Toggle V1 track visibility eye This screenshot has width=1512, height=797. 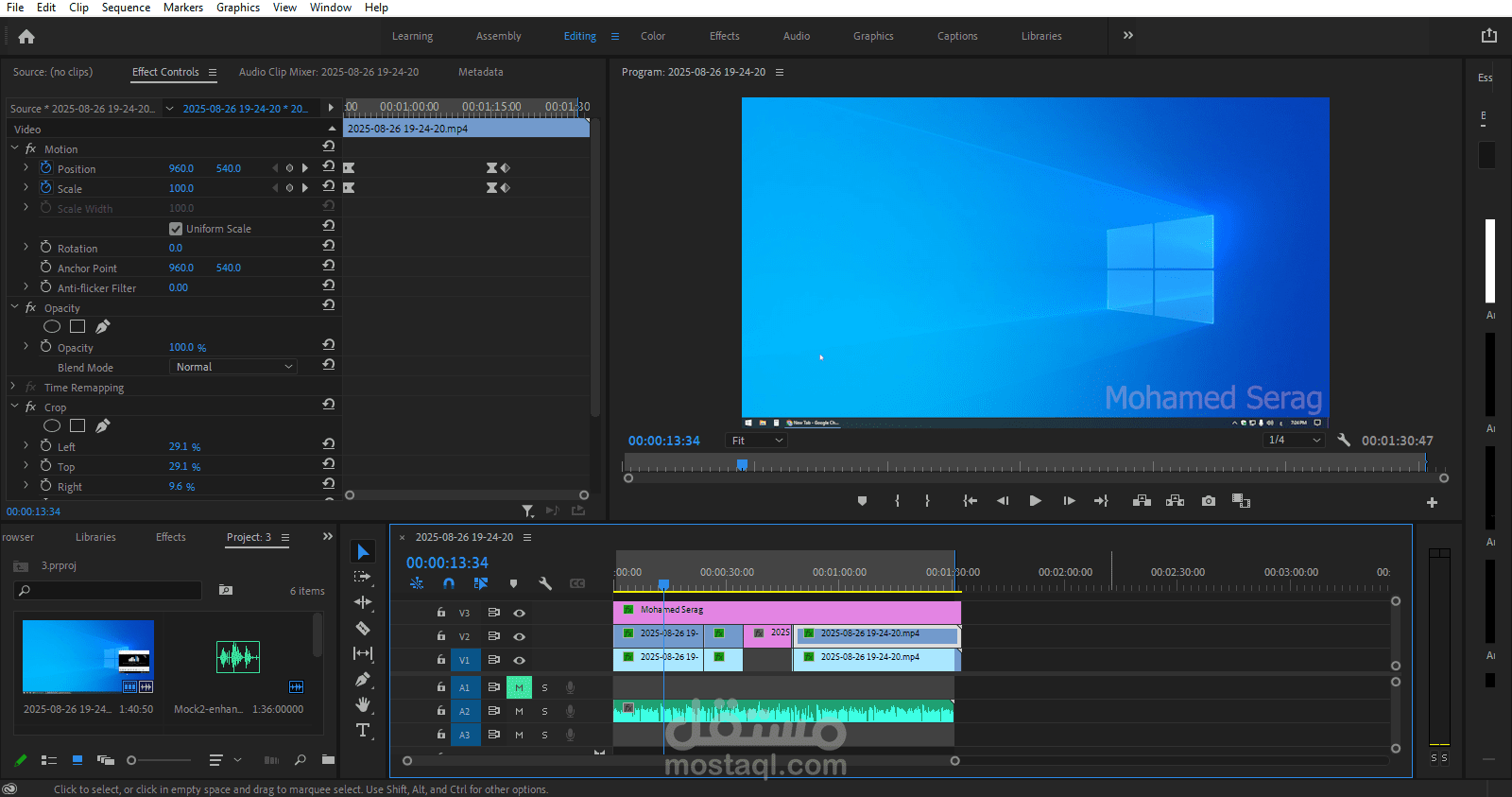point(519,660)
